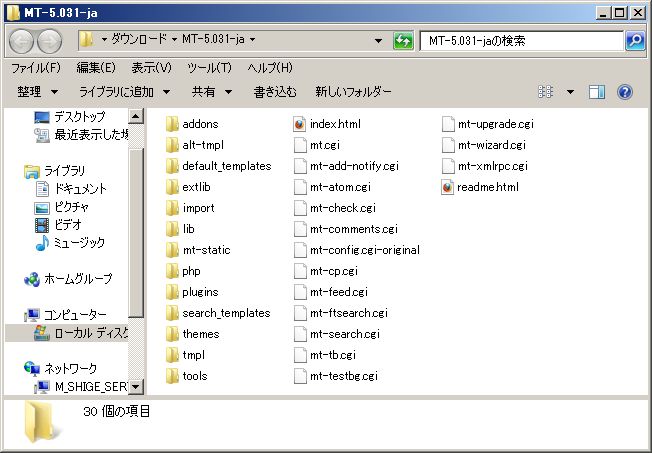
Task: Open the ファイル(F) menu
Action: pos(36,68)
